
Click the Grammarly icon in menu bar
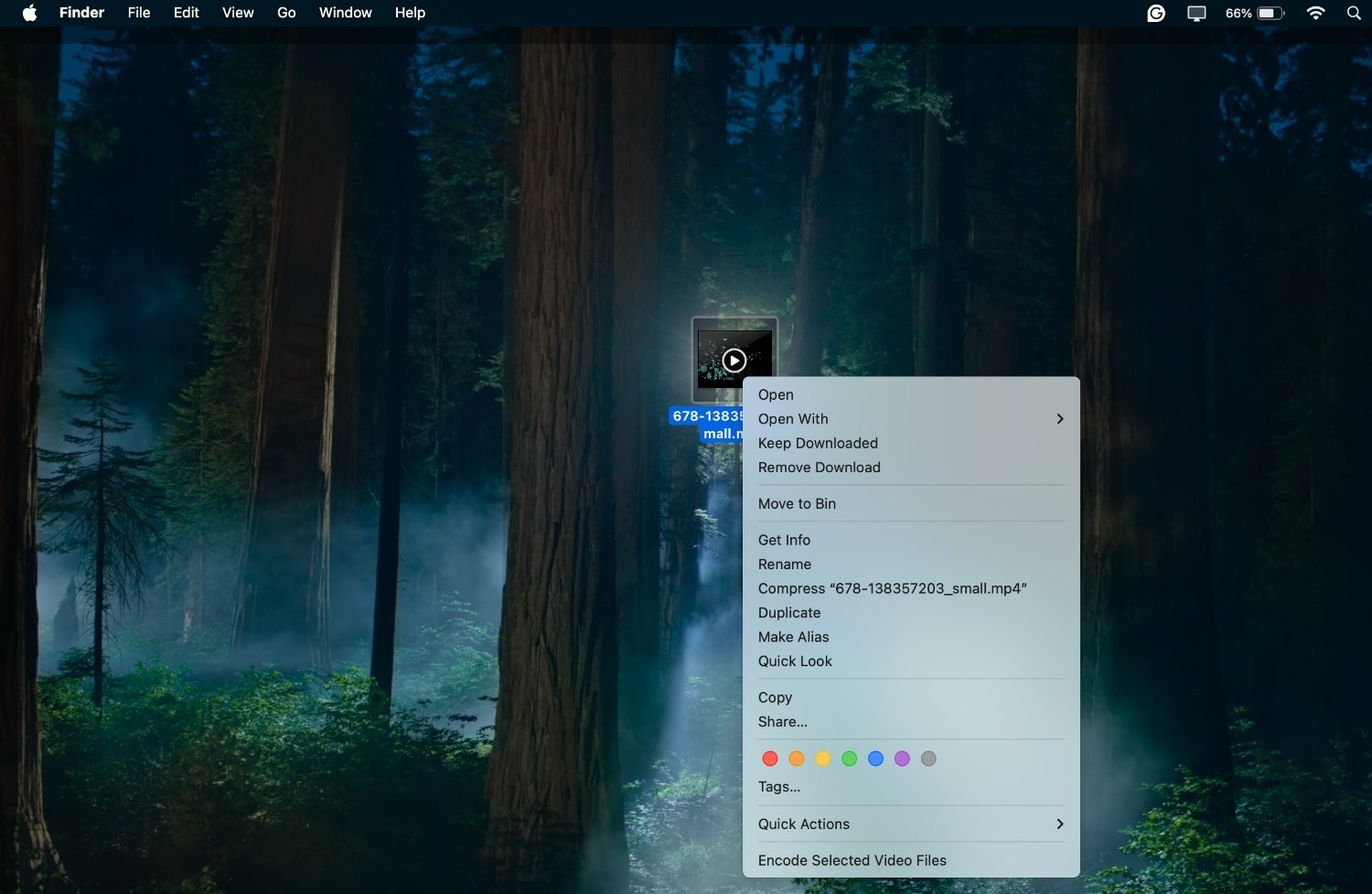(x=1156, y=13)
